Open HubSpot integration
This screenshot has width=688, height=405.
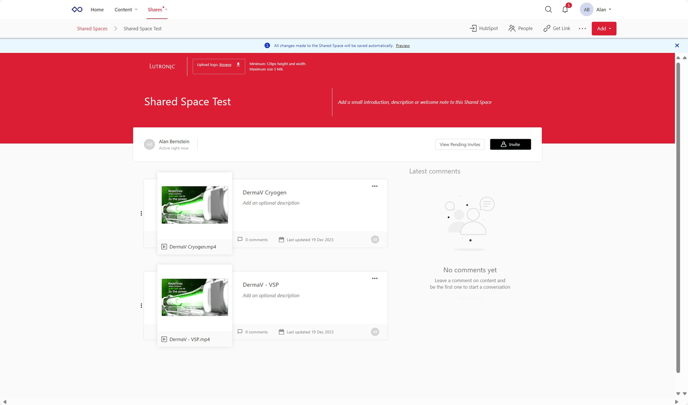(483, 28)
